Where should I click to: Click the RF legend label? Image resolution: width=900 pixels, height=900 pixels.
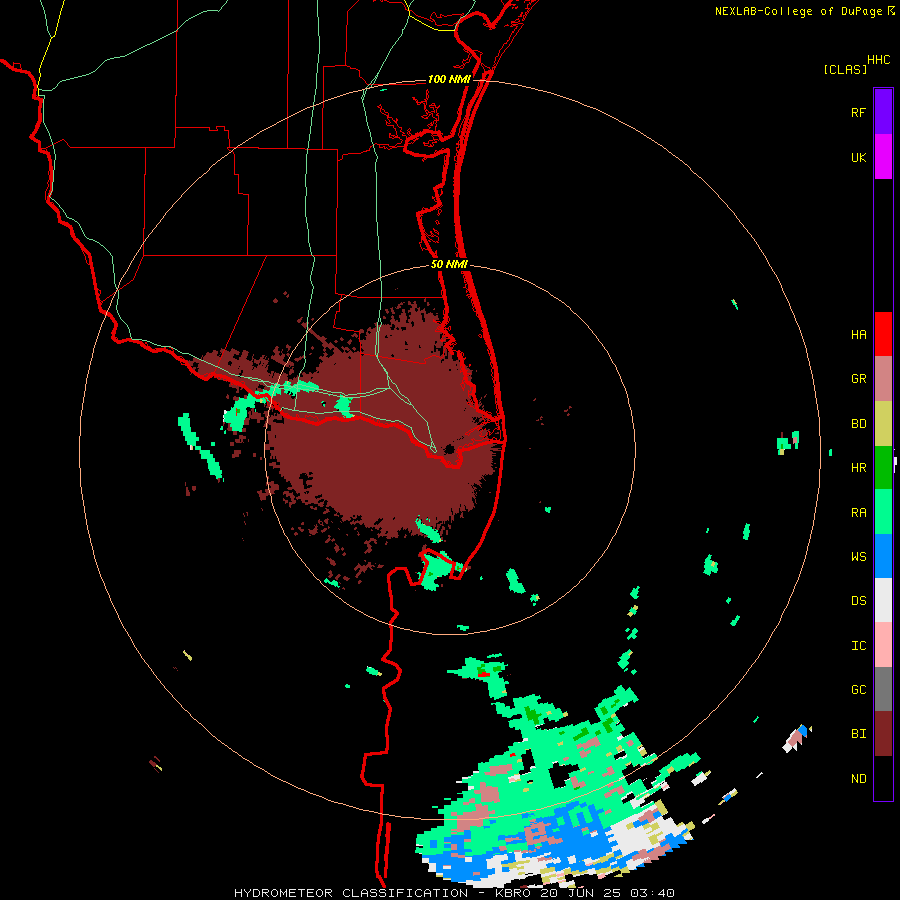point(858,112)
